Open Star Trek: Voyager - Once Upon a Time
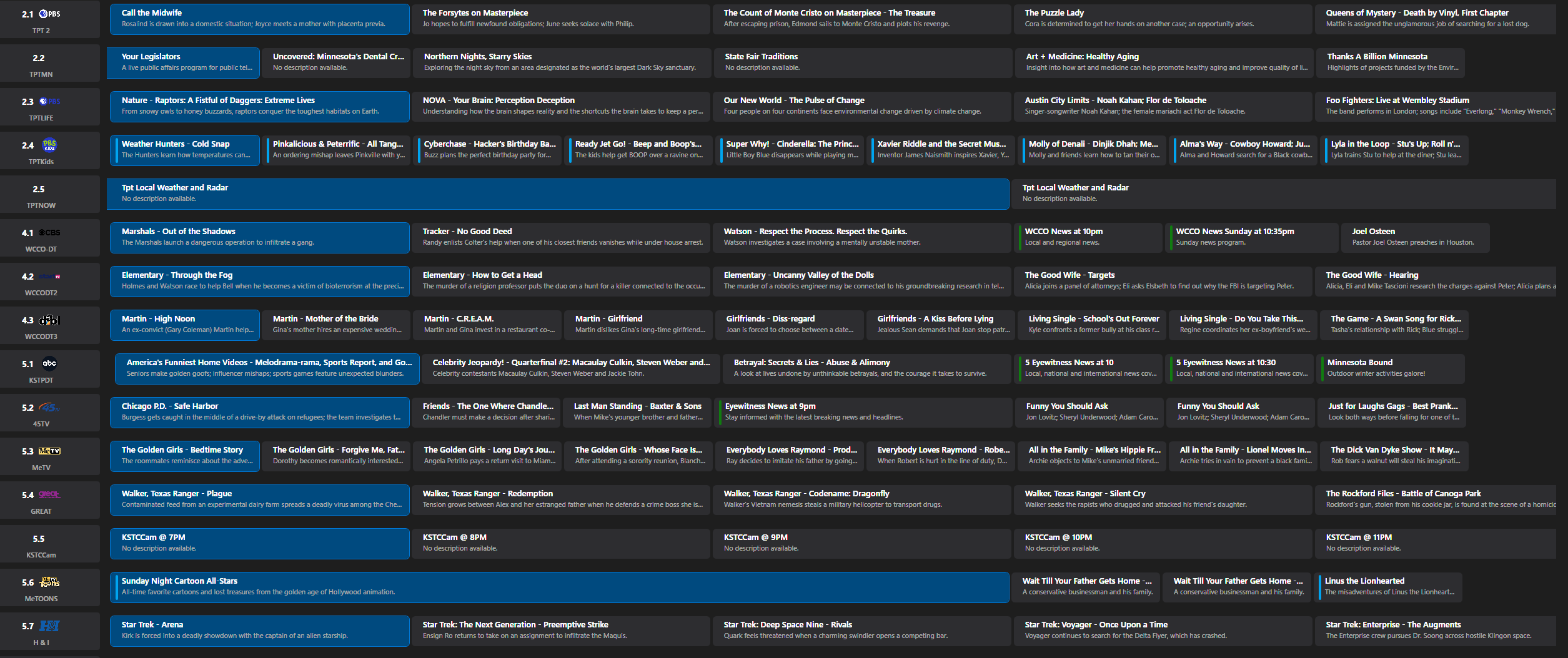Screen dimensions: 1568x658 point(1163,631)
